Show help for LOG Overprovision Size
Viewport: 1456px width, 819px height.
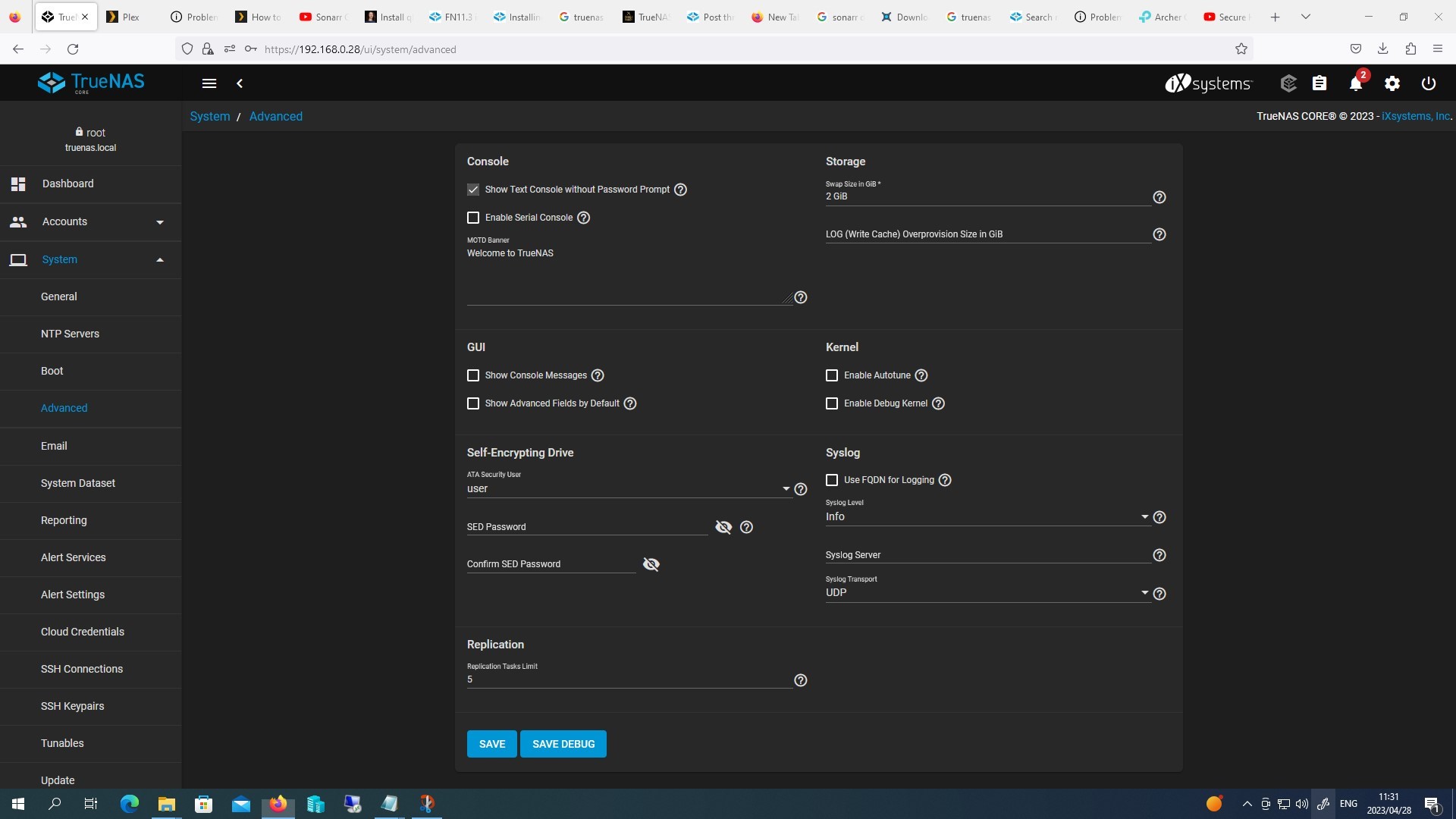click(x=1159, y=234)
